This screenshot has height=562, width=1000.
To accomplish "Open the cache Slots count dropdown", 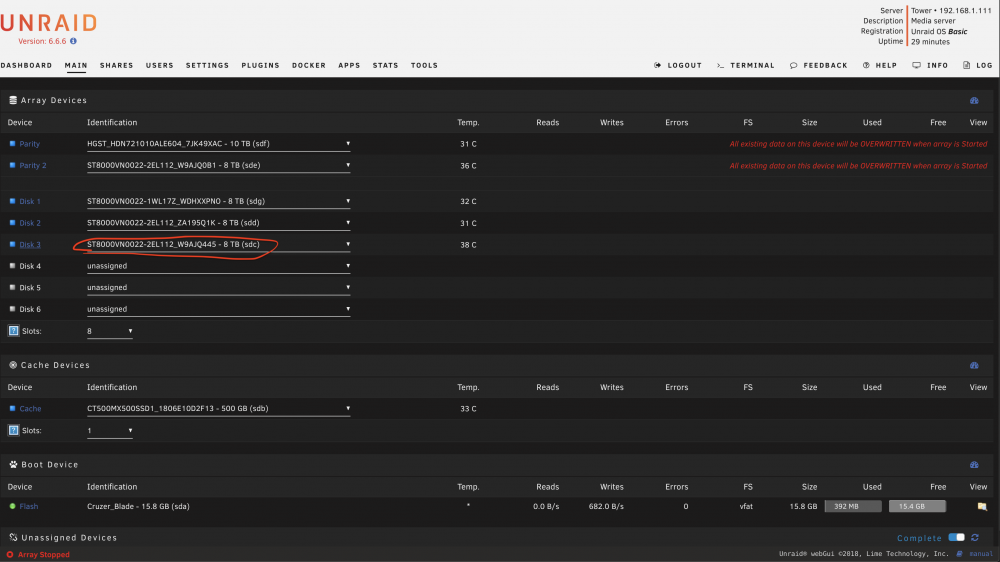I will [110, 431].
